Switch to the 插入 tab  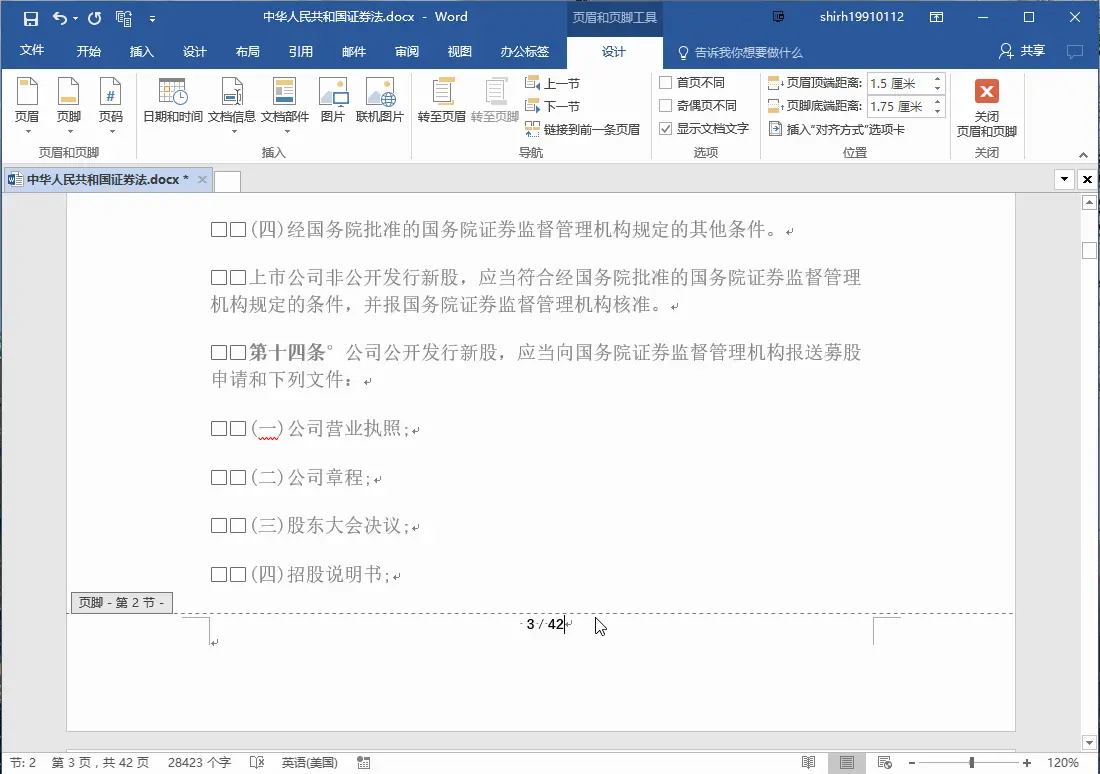point(142,52)
